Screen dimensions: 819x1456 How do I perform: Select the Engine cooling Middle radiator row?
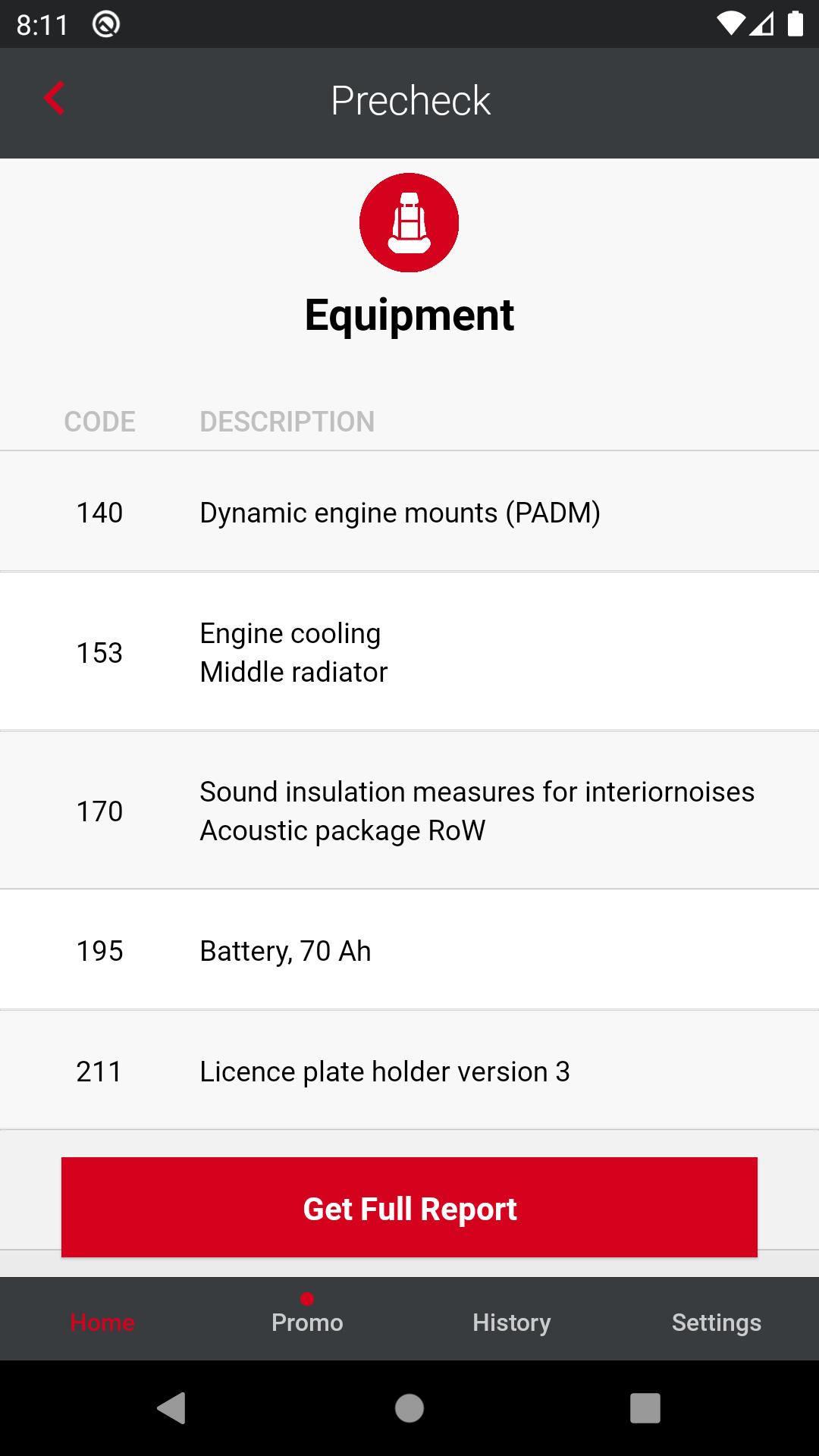click(409, 652)
